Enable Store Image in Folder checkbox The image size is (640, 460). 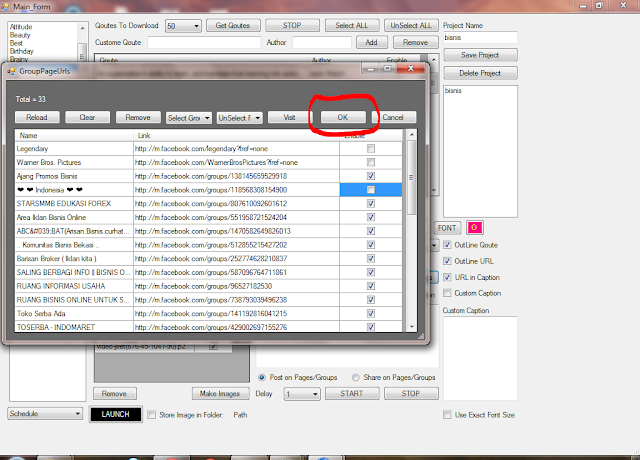pos(151,415)
